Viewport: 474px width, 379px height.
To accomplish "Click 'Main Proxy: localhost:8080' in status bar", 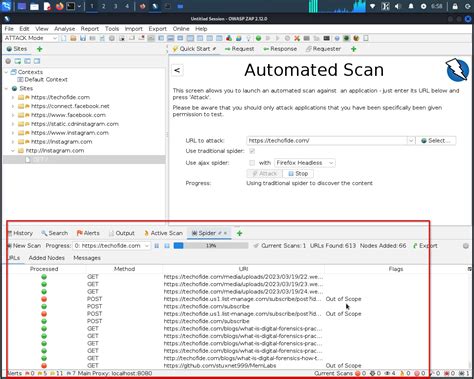I will pos(115,373).
